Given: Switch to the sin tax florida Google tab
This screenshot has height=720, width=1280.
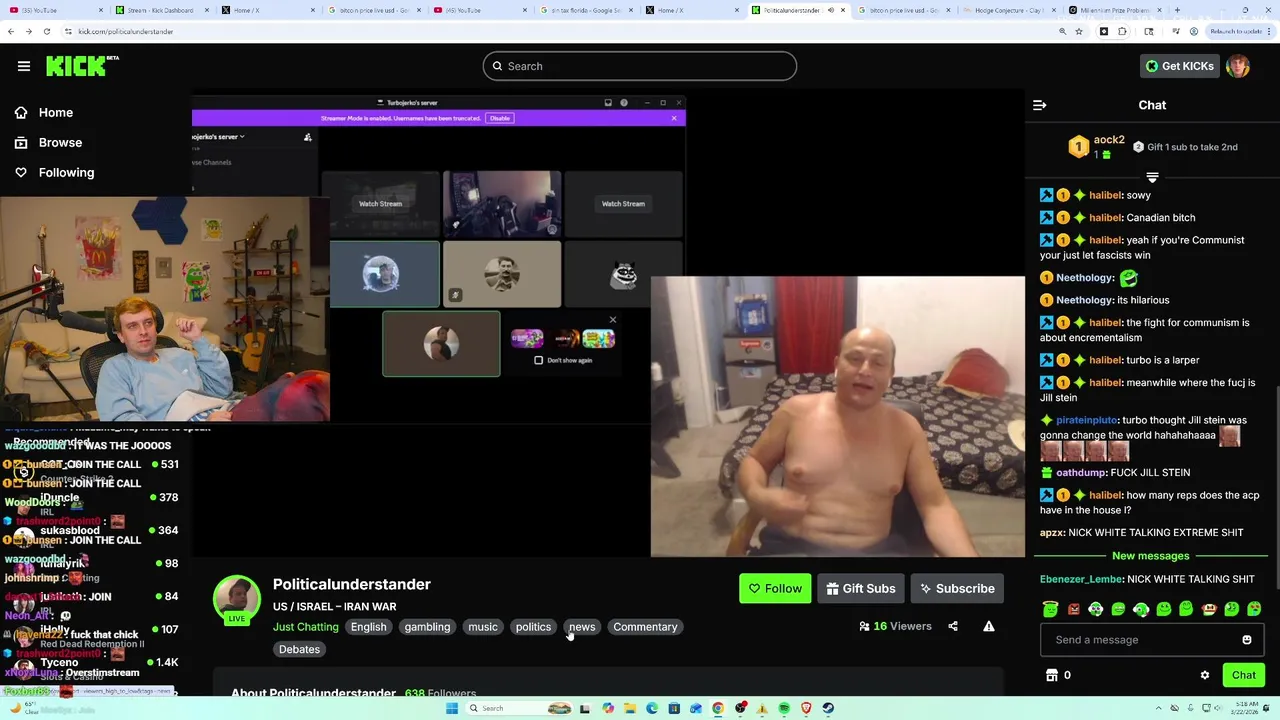Looking at the screenshot, I should 585,10.
